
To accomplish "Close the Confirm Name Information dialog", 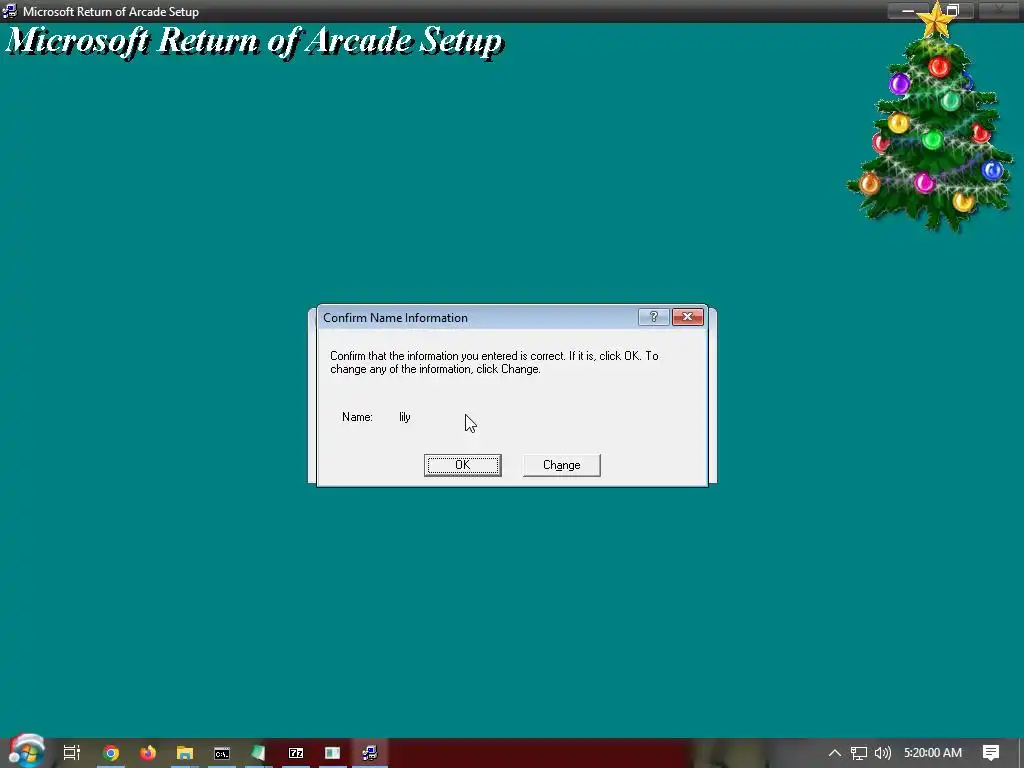I will click(x=688, y=317).
